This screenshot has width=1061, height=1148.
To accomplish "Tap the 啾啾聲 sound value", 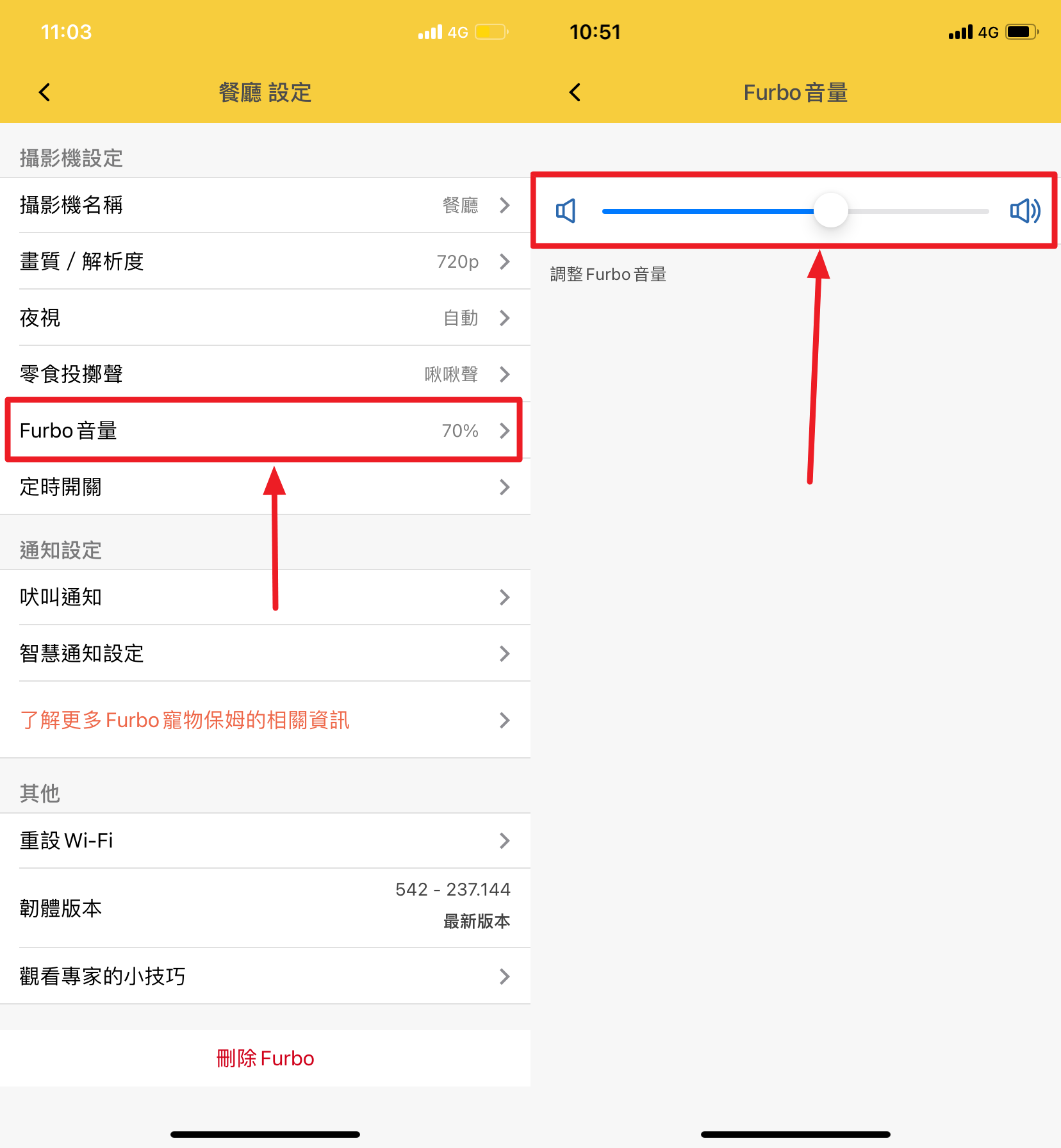I will coord(452,374).
